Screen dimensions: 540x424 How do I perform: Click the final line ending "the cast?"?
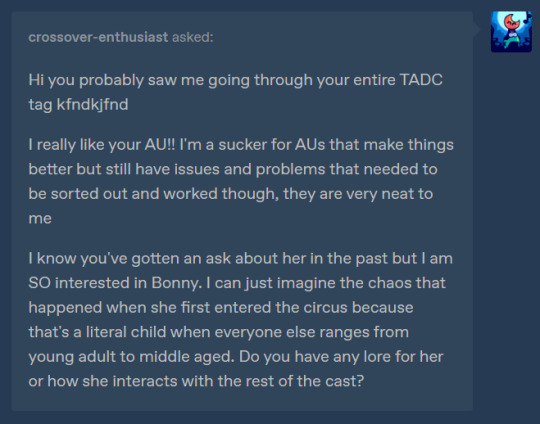196,381
